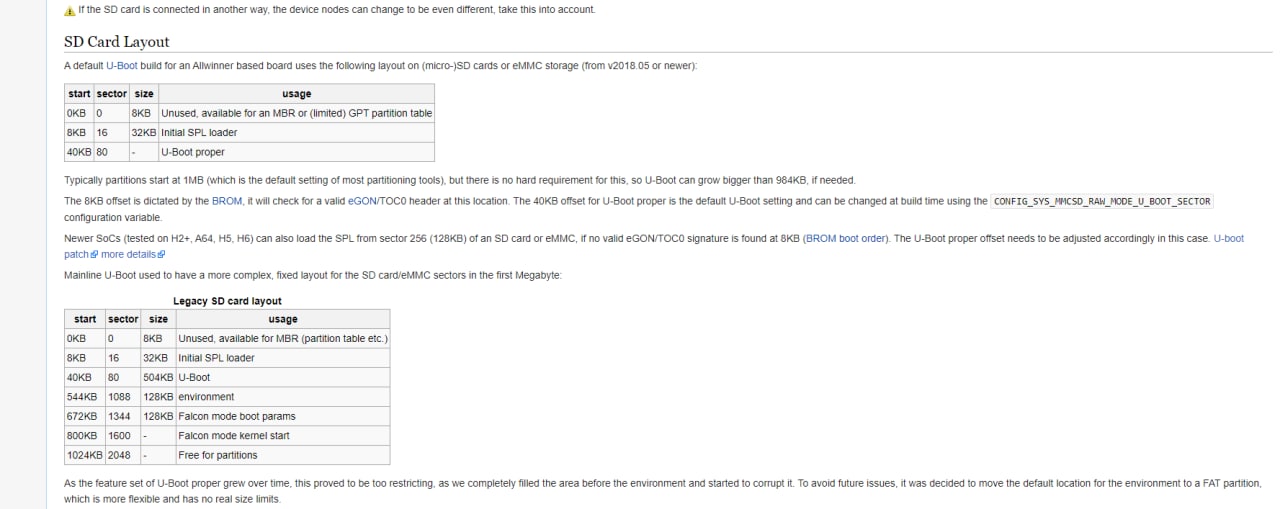
Task: Click the "Falcon mode kernel start" cell
Action: 283,436
